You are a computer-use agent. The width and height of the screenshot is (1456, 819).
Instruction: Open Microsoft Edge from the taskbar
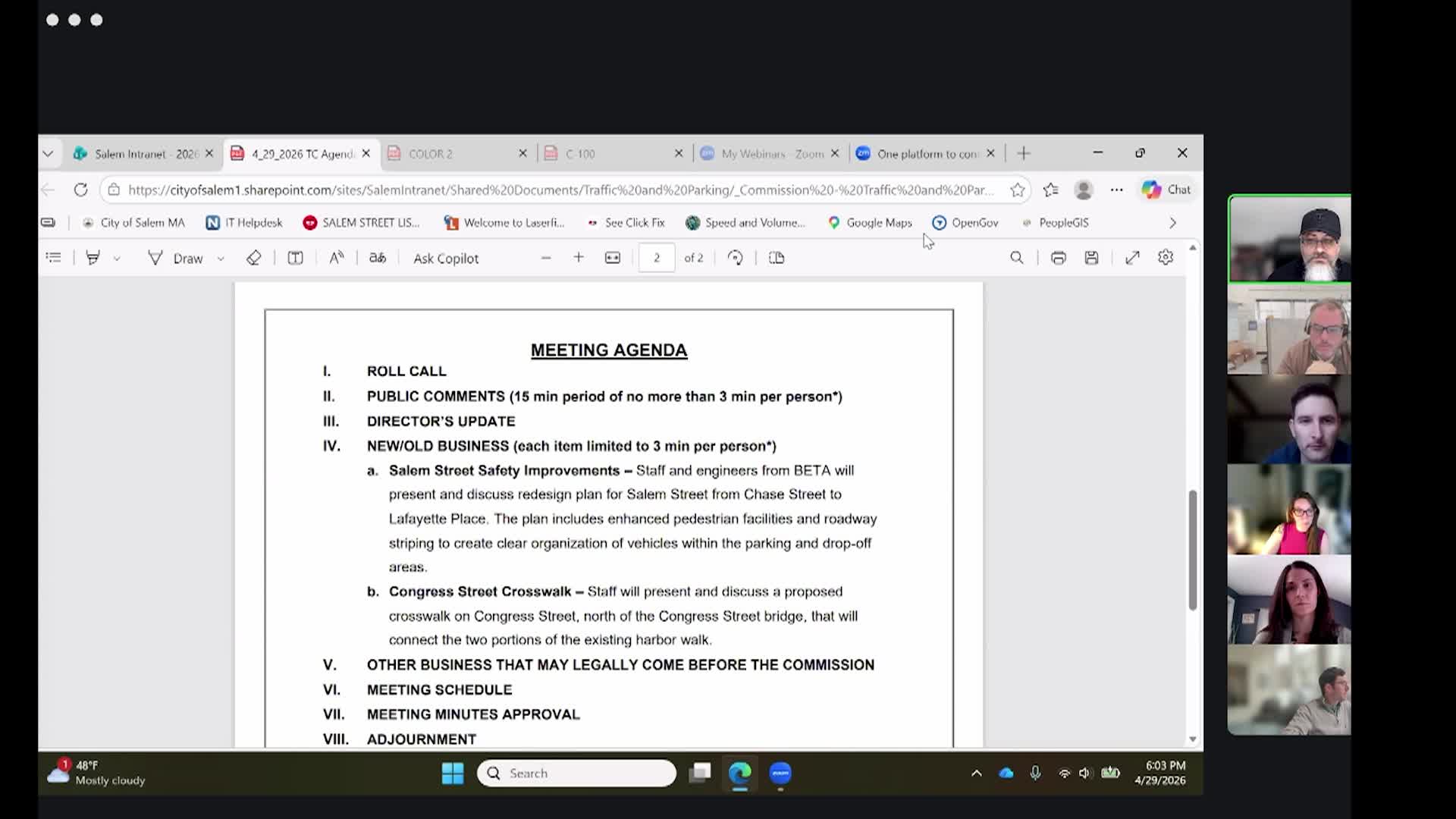point(739,773)
